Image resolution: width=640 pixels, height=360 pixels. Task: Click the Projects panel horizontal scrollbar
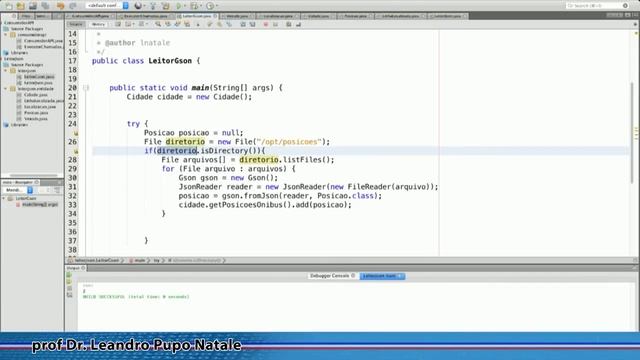(33, 176)
